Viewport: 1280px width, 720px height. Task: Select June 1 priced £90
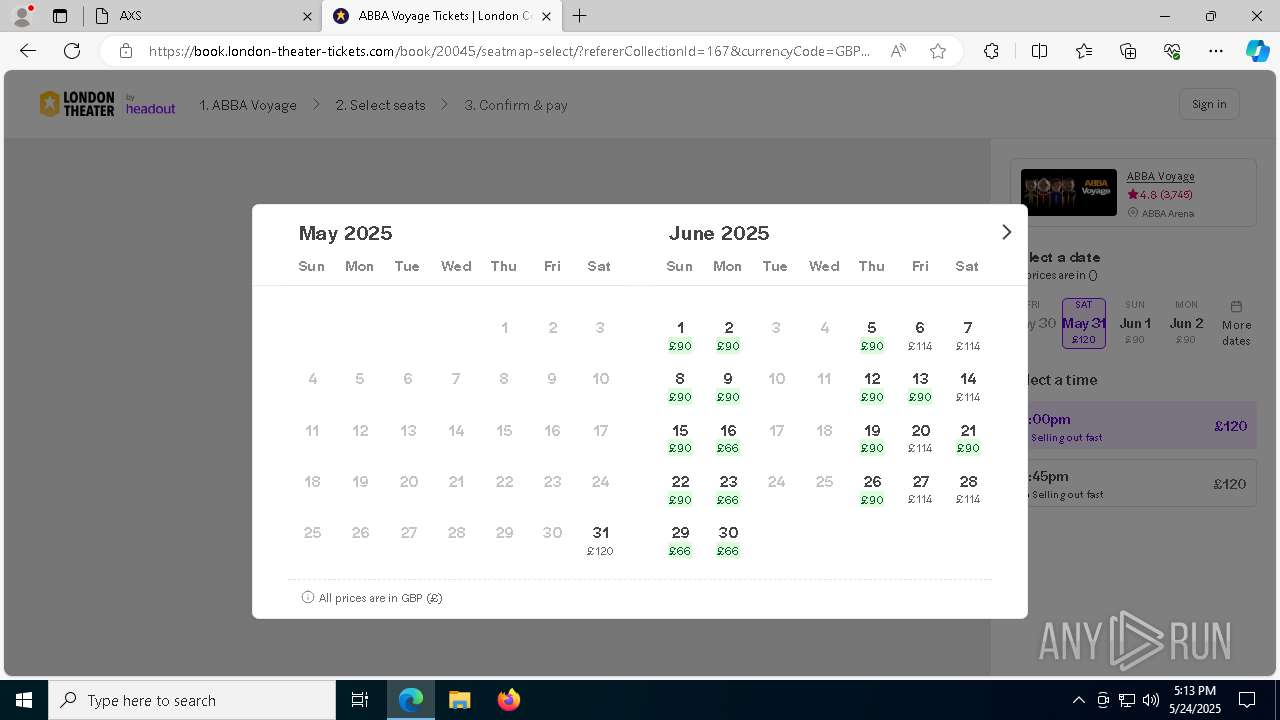[x=680, y=335]
